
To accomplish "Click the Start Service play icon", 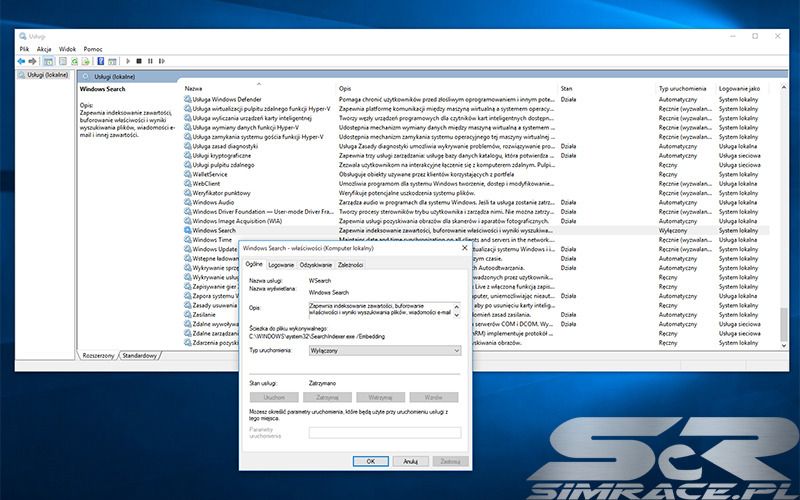I will tap(128, 61).
